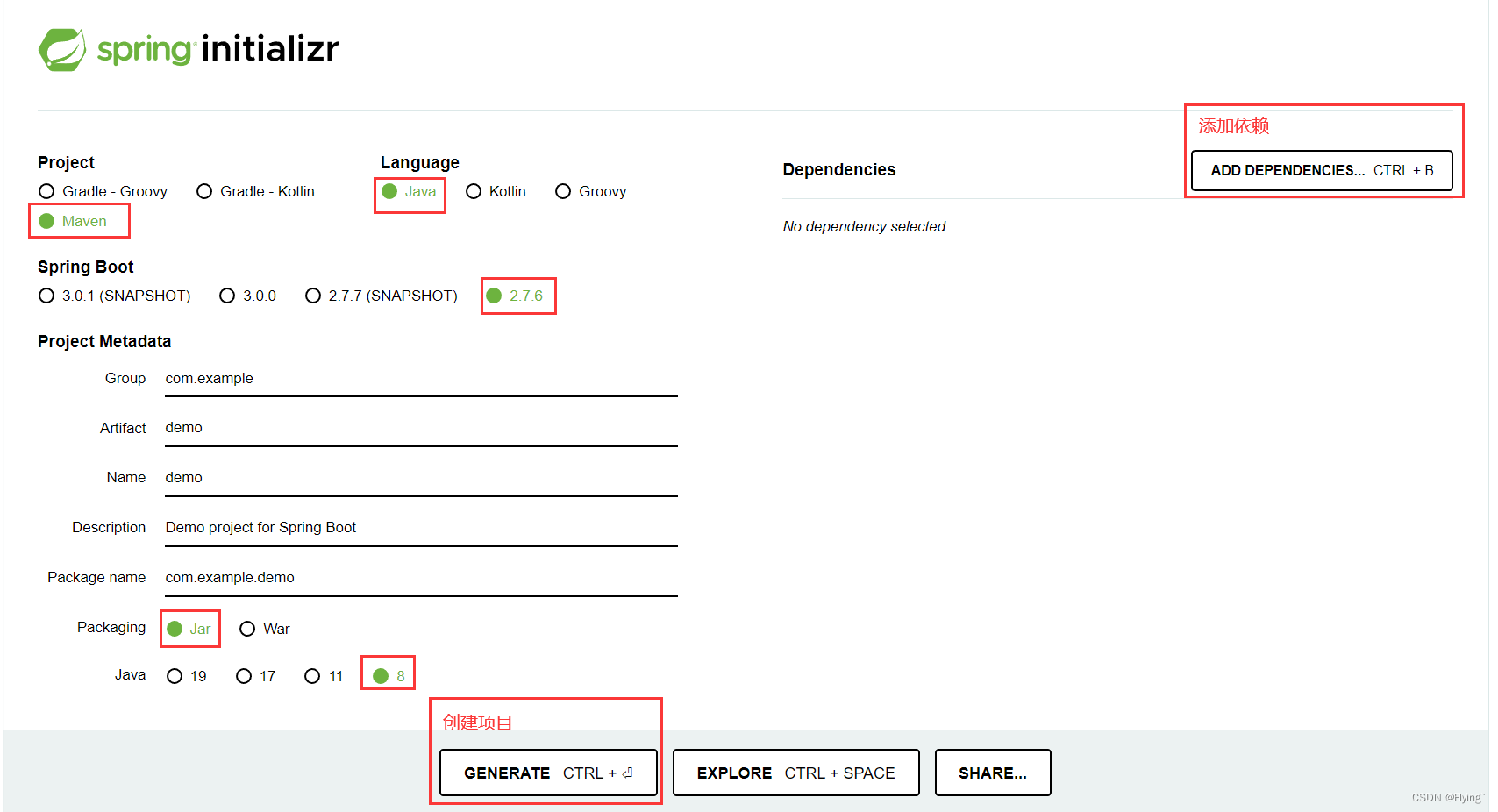The width and height of the screenshot is (1498, 812).
Task: Edit the Group field com.example
Action: pyautogui.click(x=421, y=379)
